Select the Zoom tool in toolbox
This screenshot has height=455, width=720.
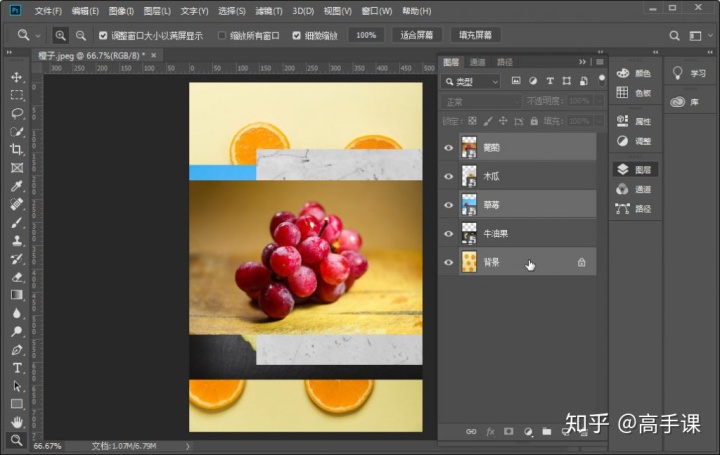tap(17, 440)
